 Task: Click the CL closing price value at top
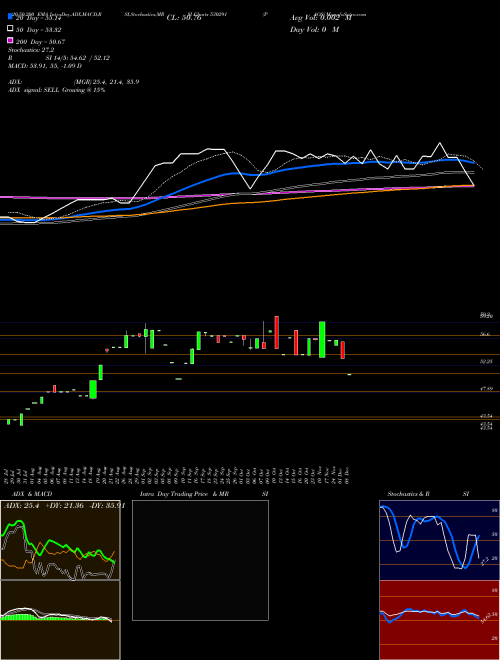point(184,18)
